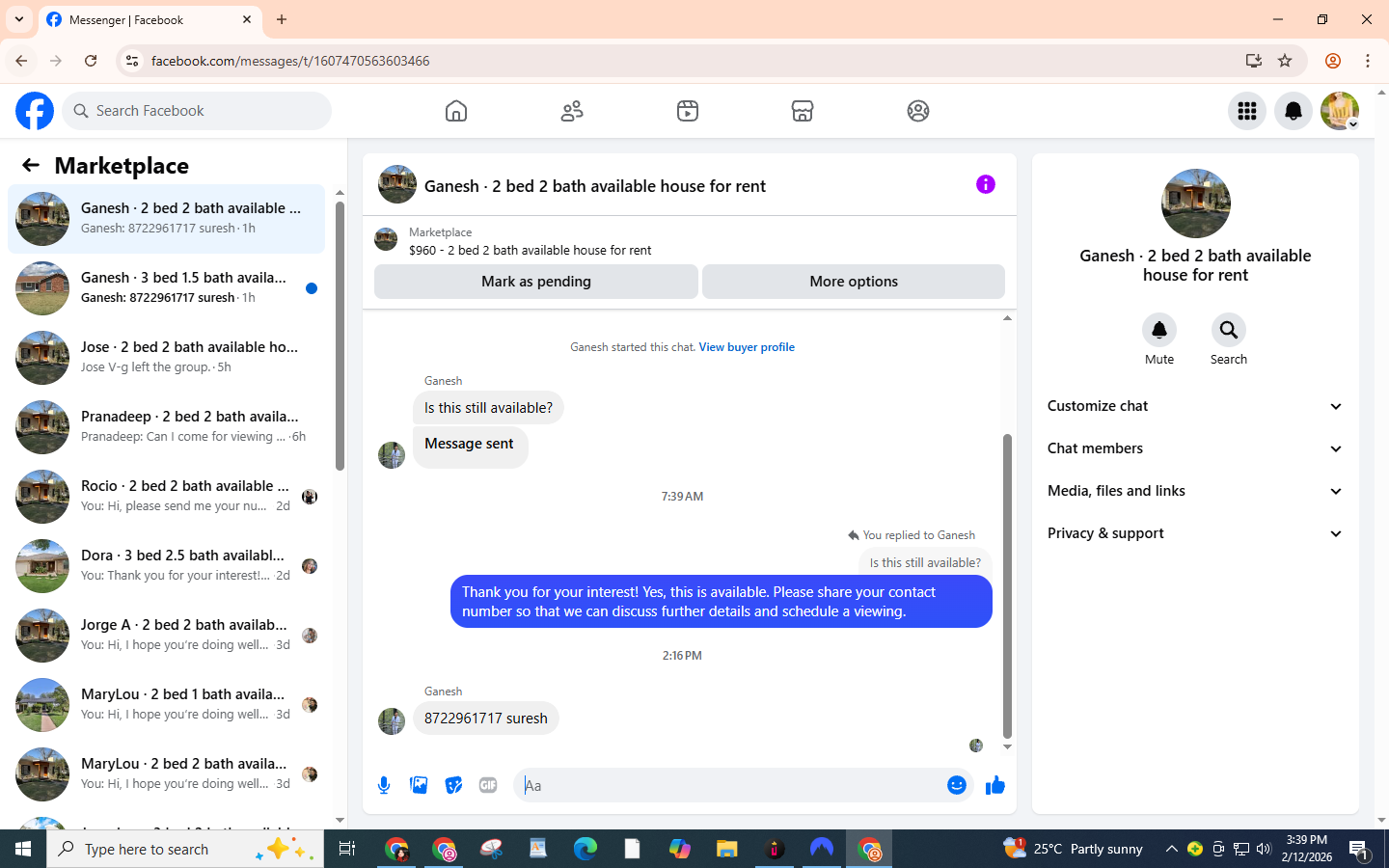Open the Notifications bell icon
The width and height of the screenshot is (1389, 868).
click(1294, 111)
